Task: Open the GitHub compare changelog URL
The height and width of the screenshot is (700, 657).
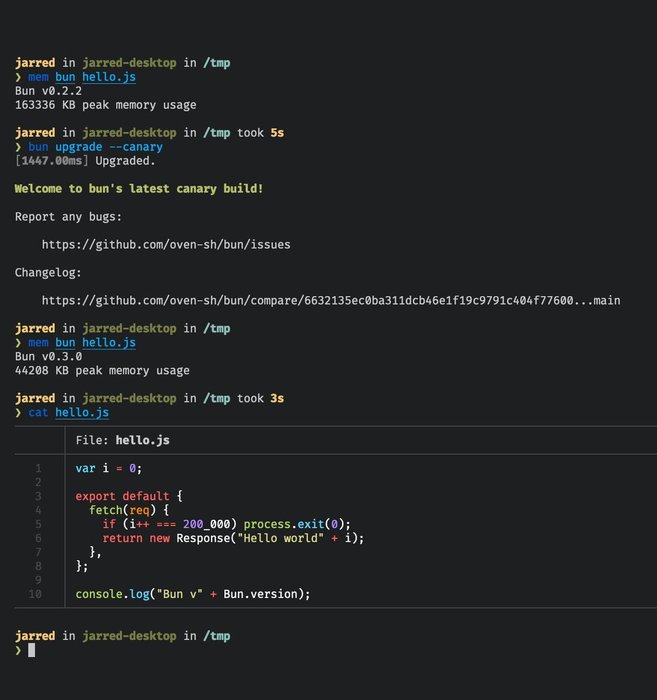Action: coord(331,300)
